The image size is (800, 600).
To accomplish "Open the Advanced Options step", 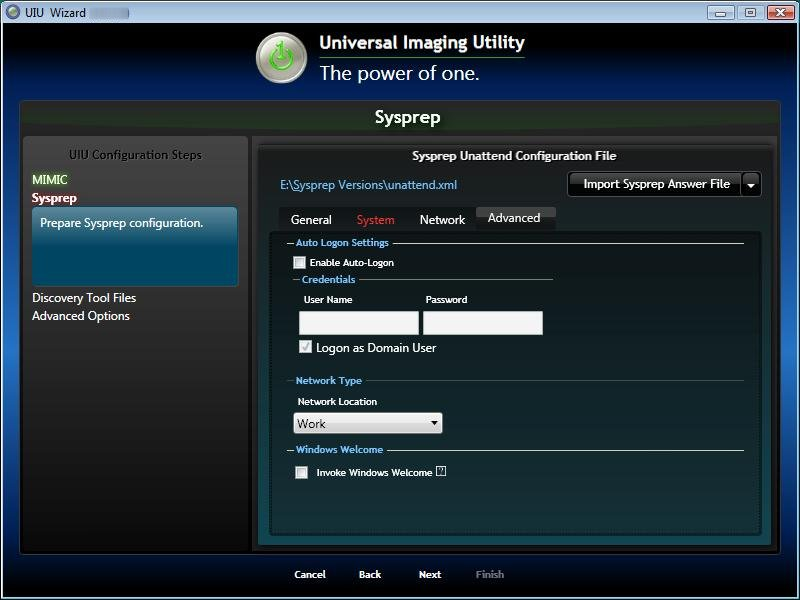I will click(81, 316).
